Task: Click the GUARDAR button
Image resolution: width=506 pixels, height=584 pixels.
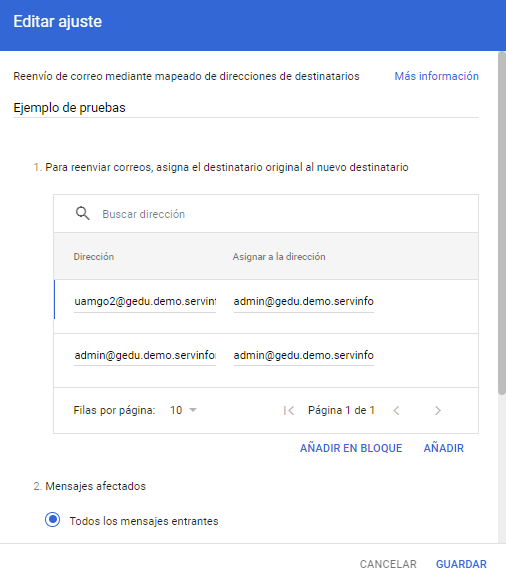Action: [x=461, y=564]
